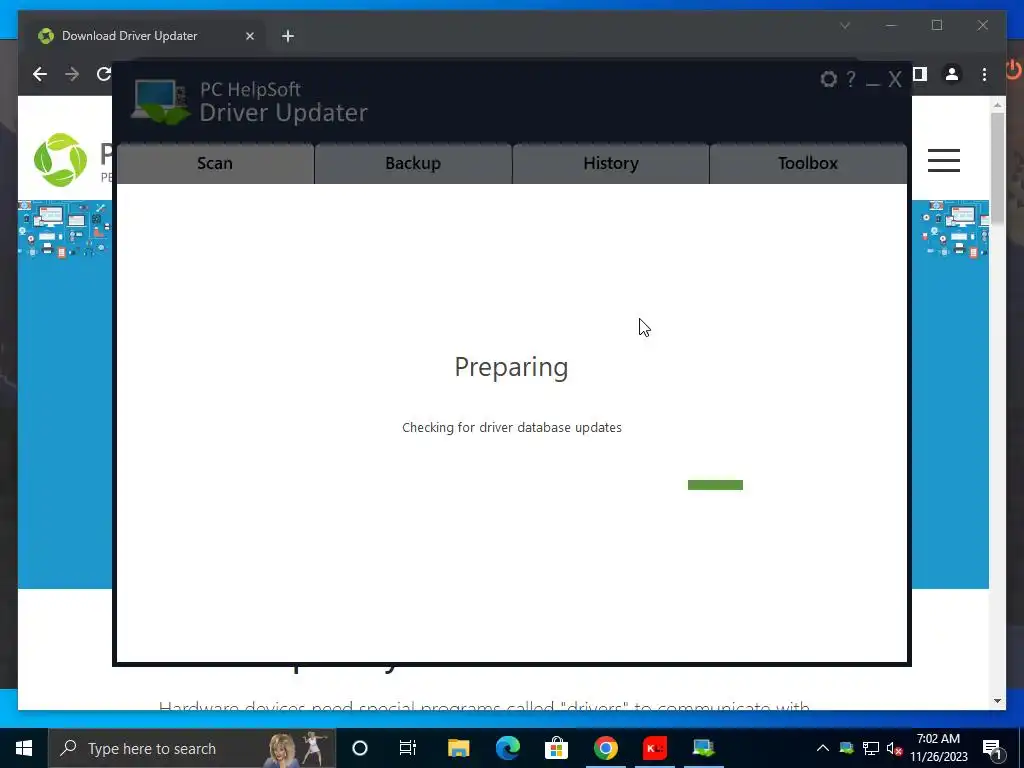1024x768 pixels.
Task: Switch to Chrome on the taskbar
Action: (x=605, y=748)
